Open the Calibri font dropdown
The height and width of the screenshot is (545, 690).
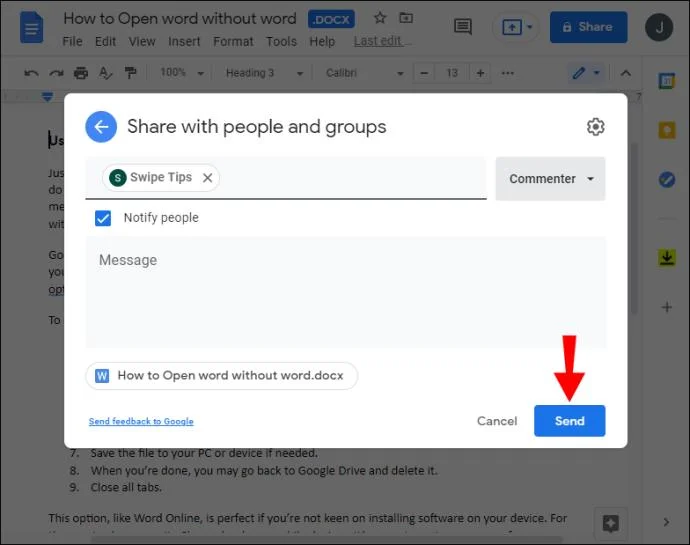364,73
